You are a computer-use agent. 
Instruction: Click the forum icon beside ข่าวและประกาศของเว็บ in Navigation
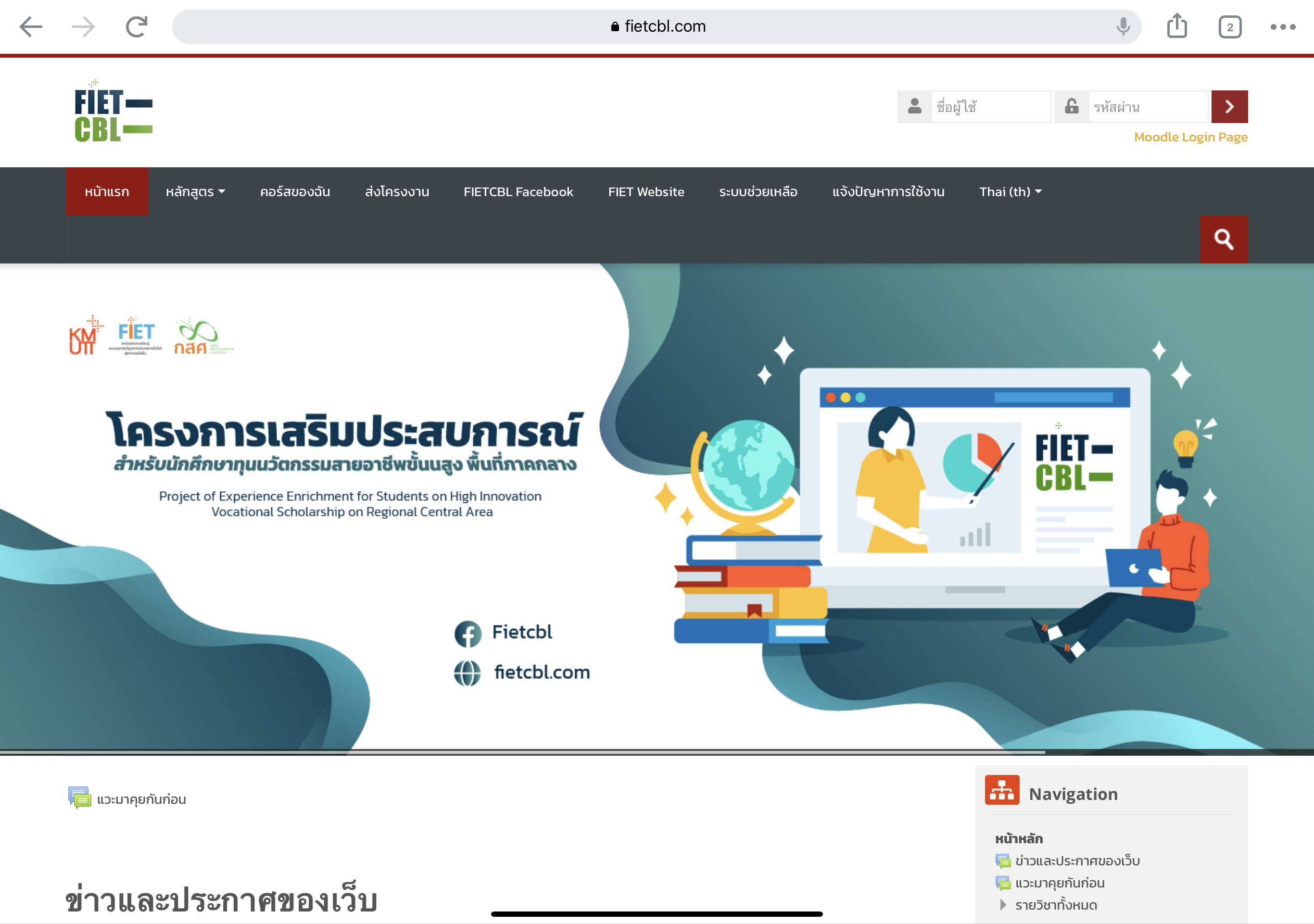point(1003,861)
